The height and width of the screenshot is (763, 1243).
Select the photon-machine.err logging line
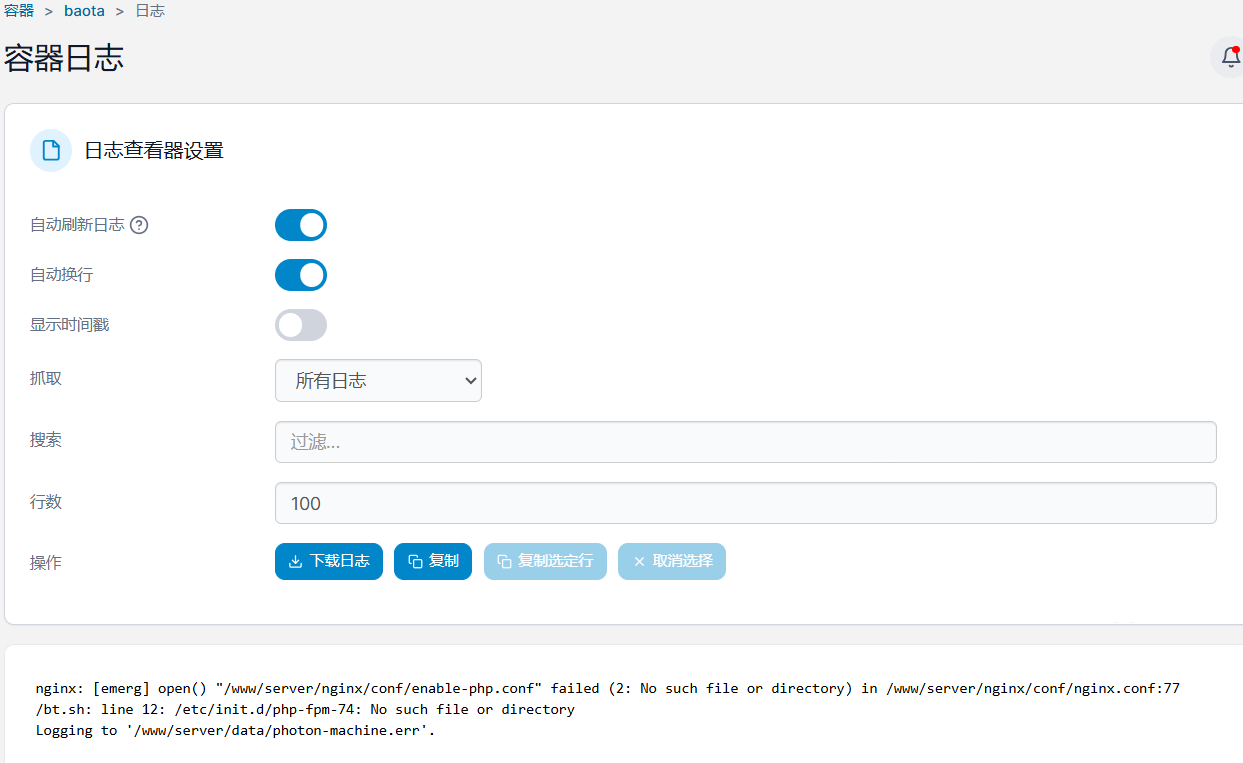tap(235, 730)
